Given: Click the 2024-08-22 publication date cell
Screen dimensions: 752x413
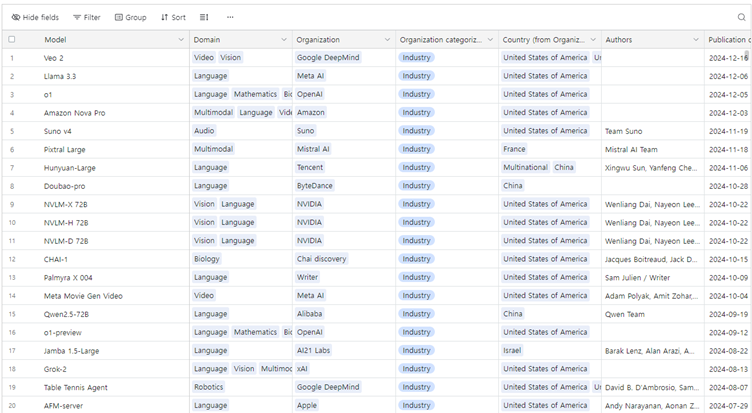Looking at the screenshot, I should coord(728,351).
